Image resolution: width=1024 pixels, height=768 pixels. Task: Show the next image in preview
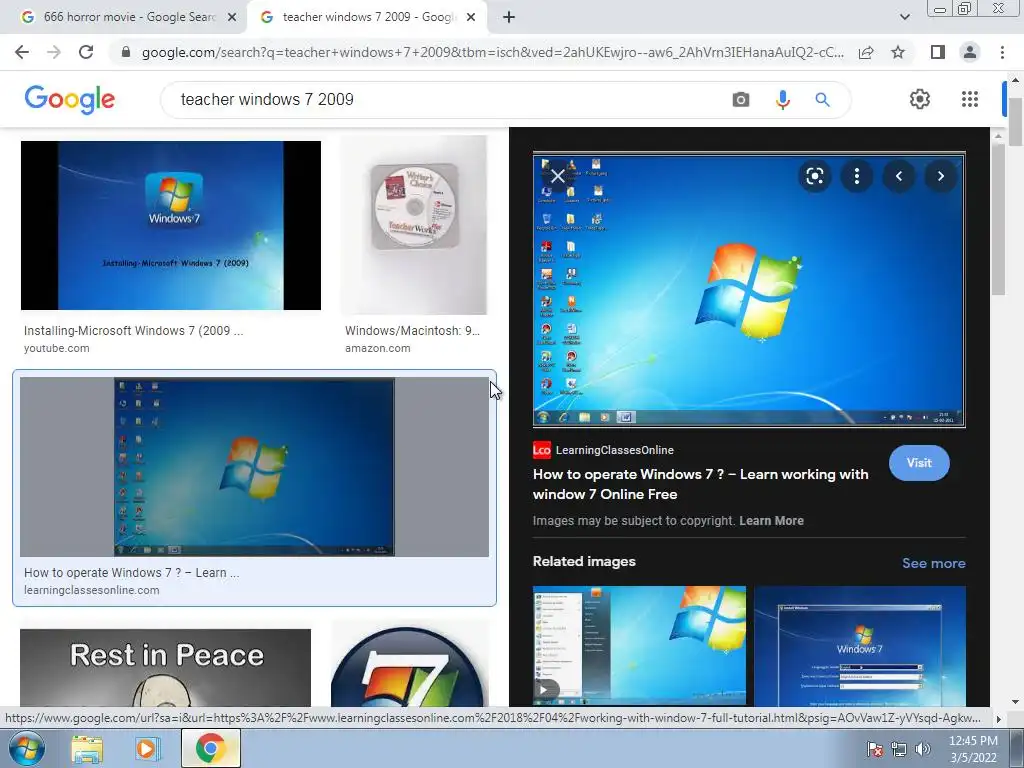pos(940,176)
